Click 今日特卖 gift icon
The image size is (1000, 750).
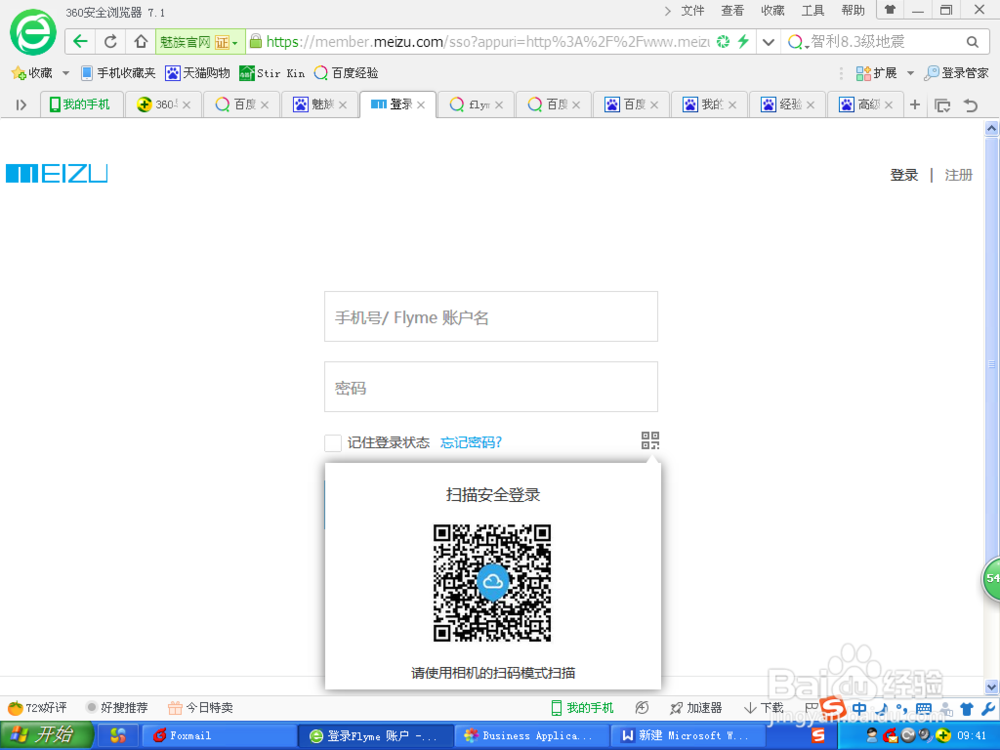[200, 707]
